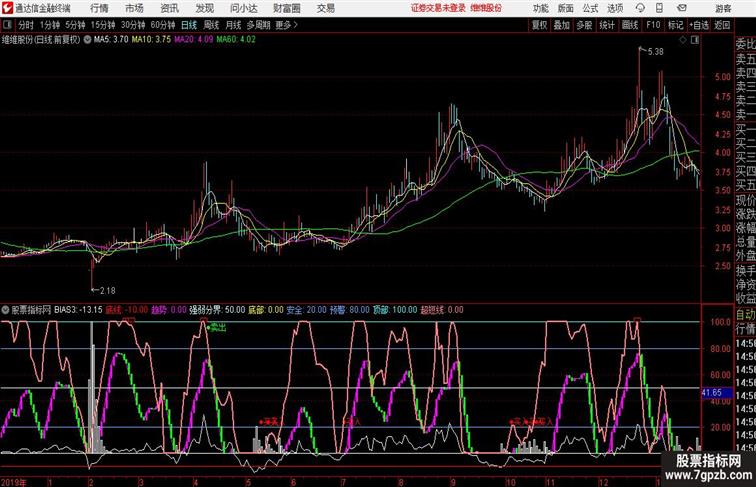The height and width of the screenshot is (487, 756).
Task: Open the 财富圈 menu
Action: point(287,8)
